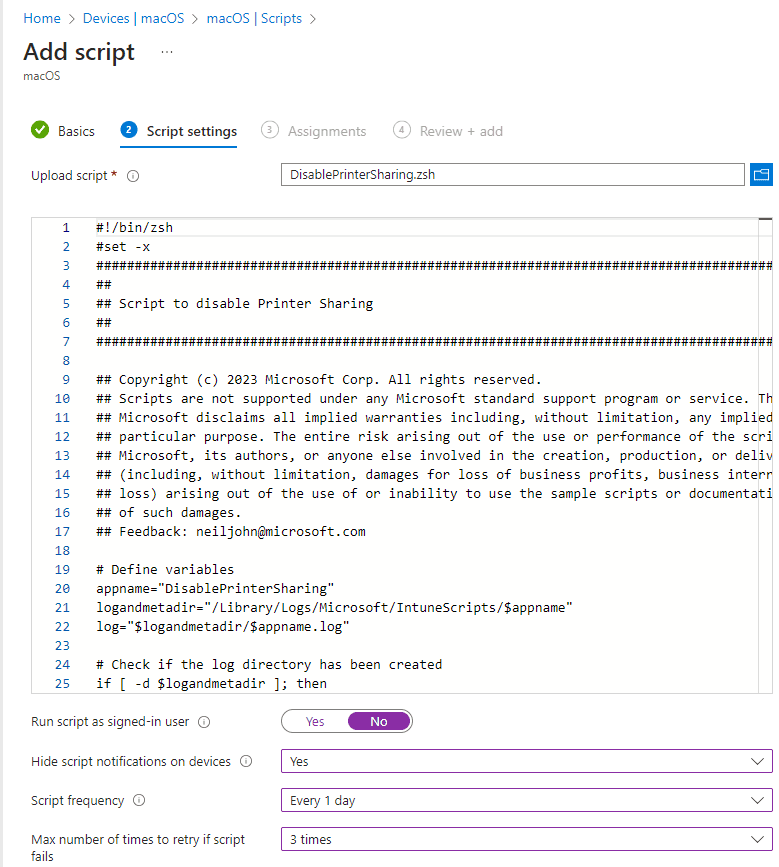Screen dimensions: 779x867
Task: Open the Script frequency dropdown
Action: [x=526, y=800]
